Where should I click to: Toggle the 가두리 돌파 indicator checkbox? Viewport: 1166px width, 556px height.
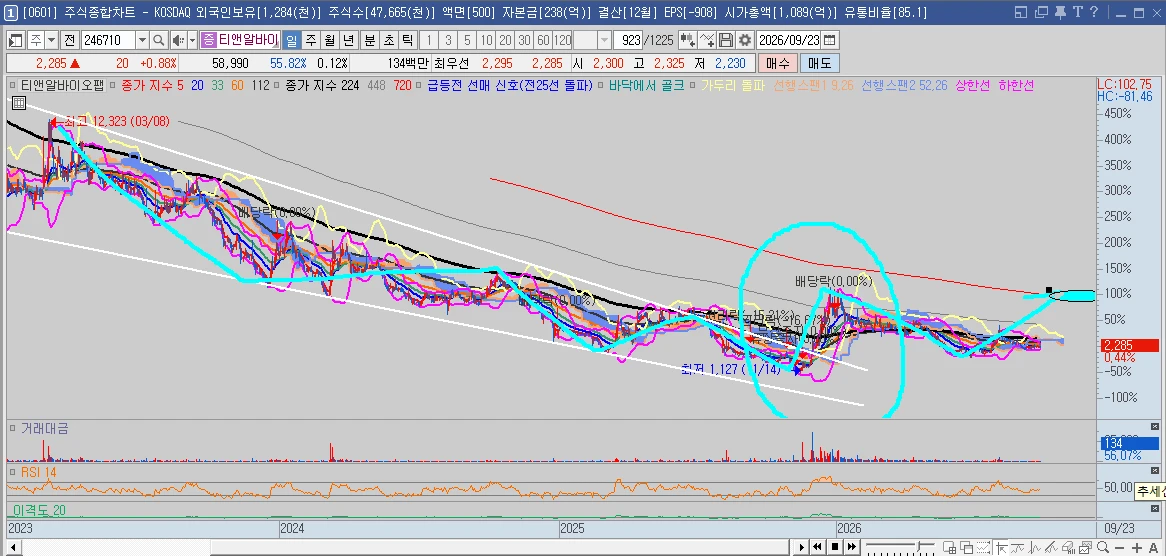coord(692,85)
